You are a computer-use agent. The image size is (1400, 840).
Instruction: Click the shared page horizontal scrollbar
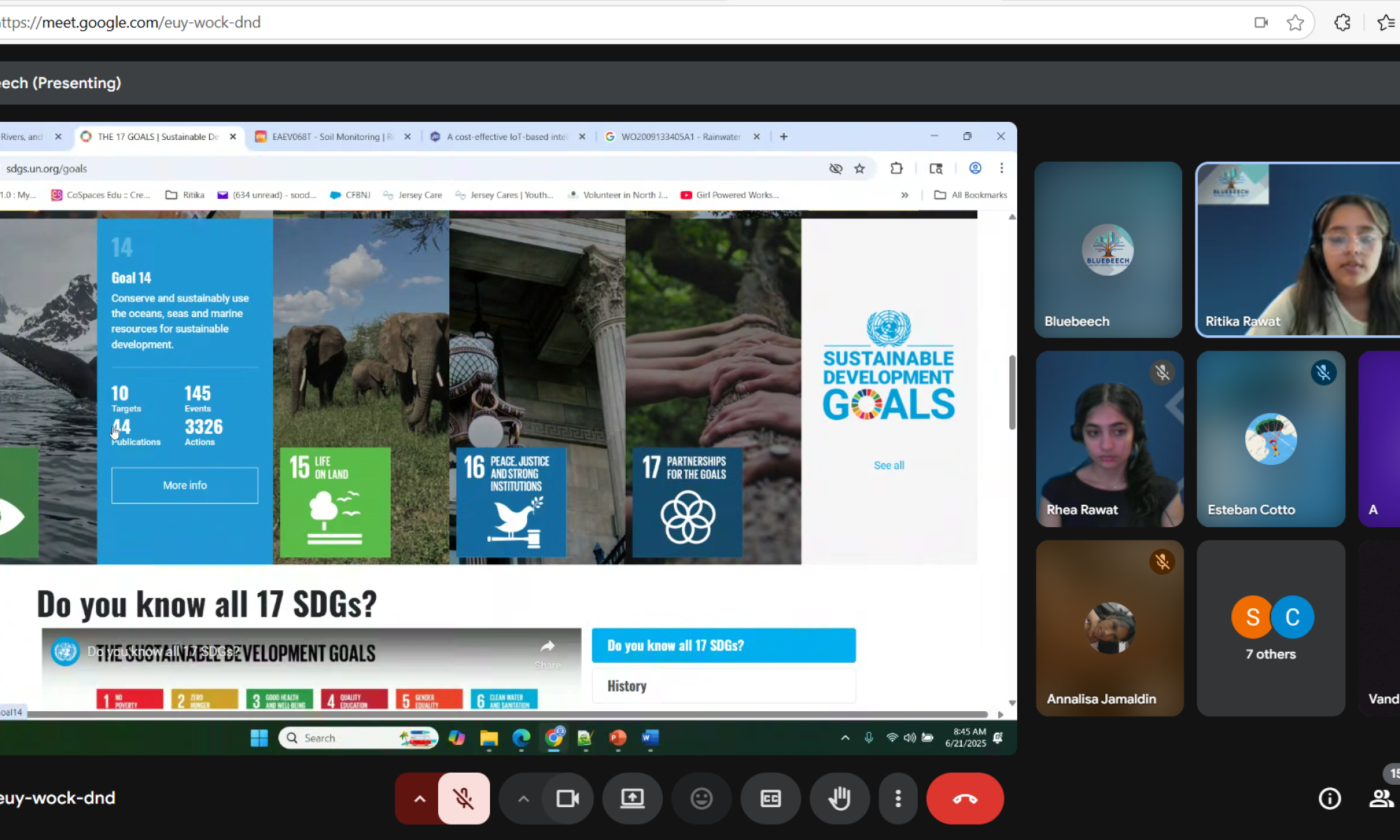[x=507, y=714]
